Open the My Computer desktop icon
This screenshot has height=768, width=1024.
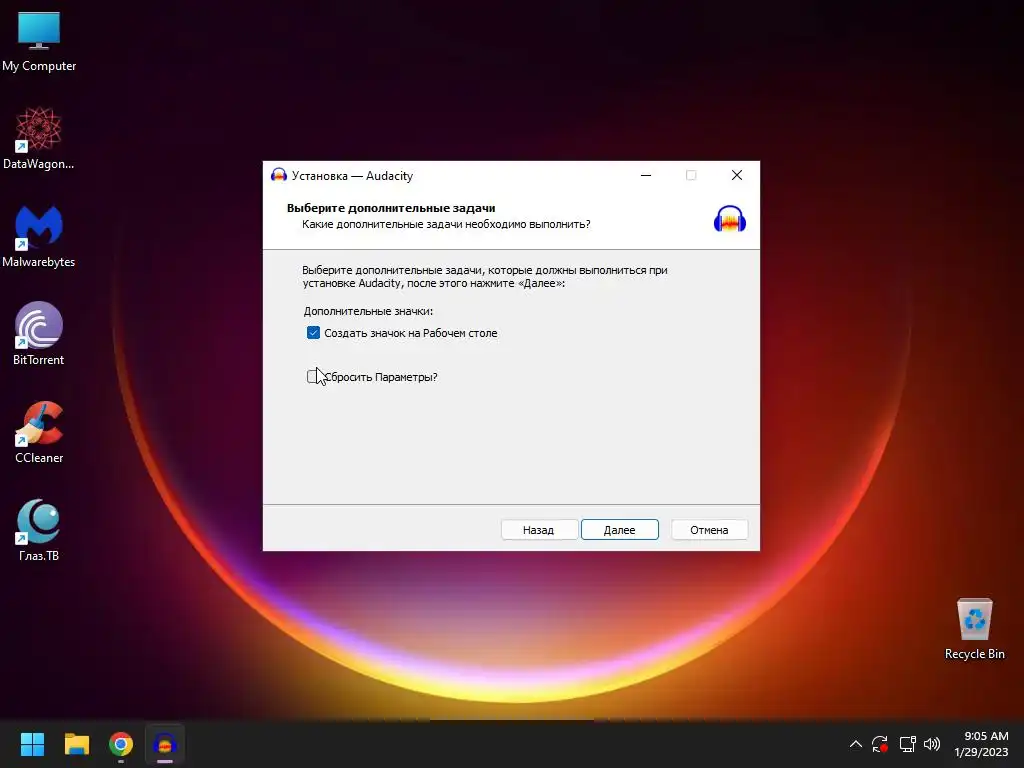coord(39,42)
